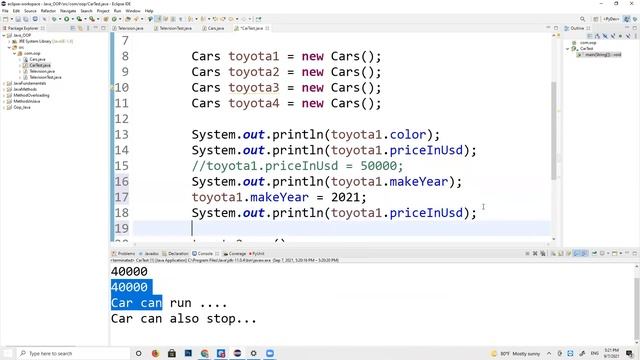Select main(String[]) method in Outline

click(599, 54)
